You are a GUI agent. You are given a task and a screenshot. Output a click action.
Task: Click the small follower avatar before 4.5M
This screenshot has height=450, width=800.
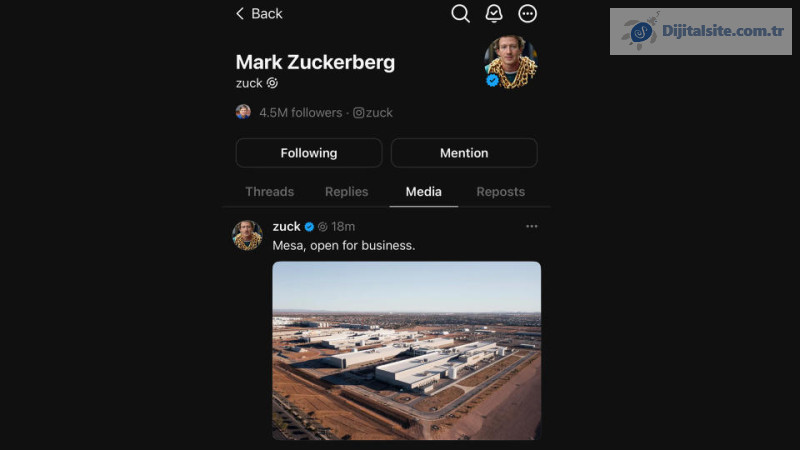click(243, 112)
